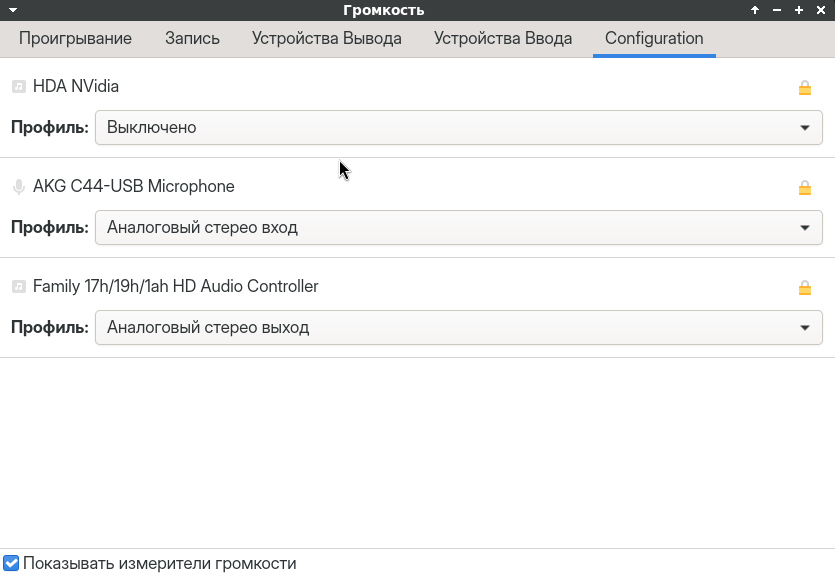Screen dimensions: 835x577
Task: Click the Configuration tab
Action: coord(654,39)
